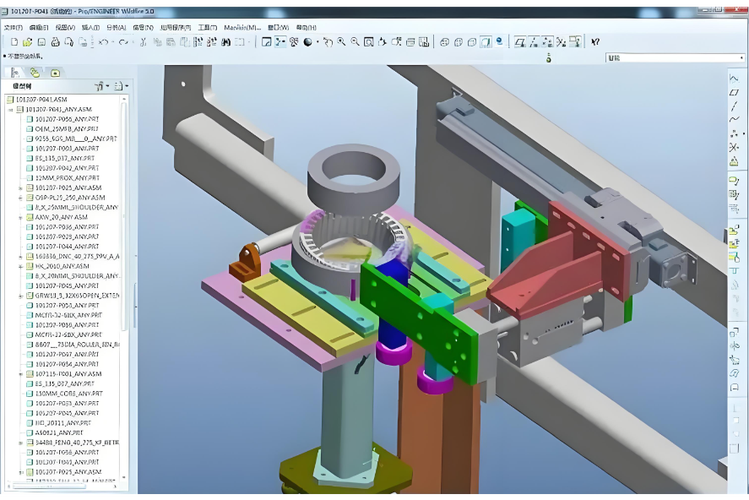Open the Analysis (A) menu in the menu bar
Image resolution: width=749 pixels, height=500 pixels.
[x=116, y=28]
